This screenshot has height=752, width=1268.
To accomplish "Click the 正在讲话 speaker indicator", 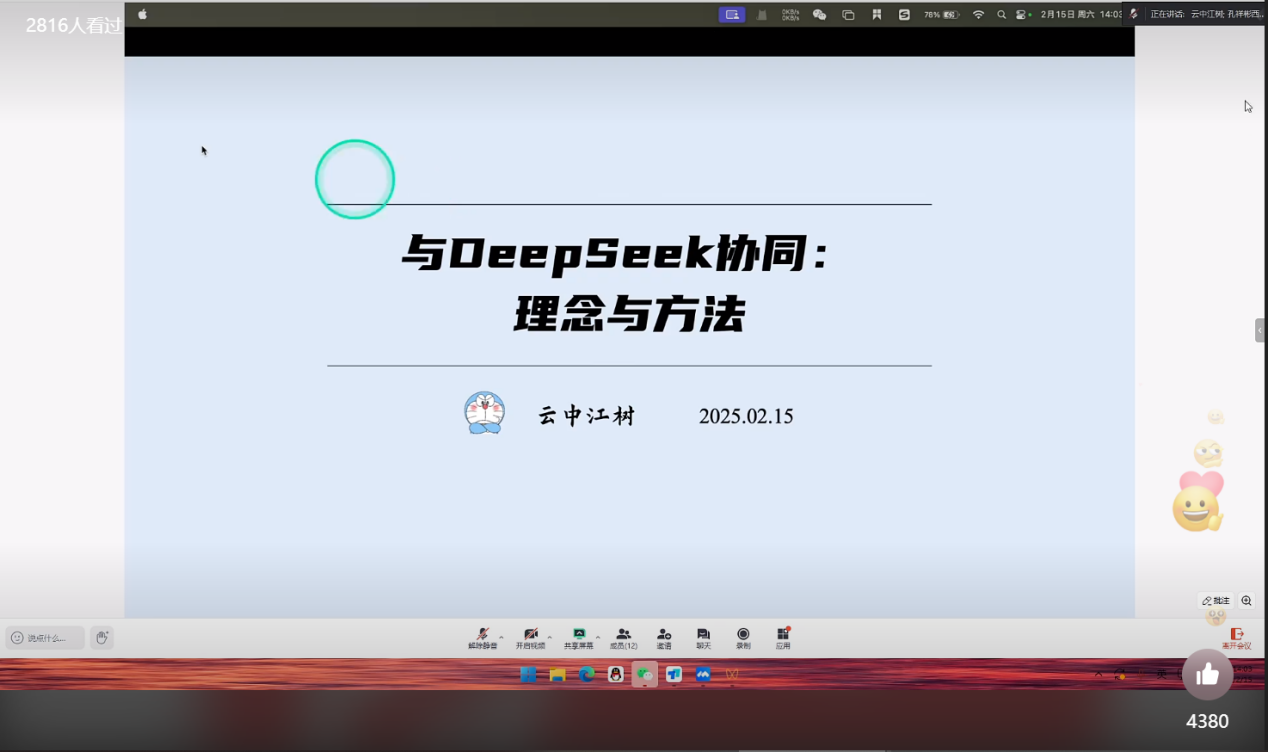I will click(x=1196, y=14).
